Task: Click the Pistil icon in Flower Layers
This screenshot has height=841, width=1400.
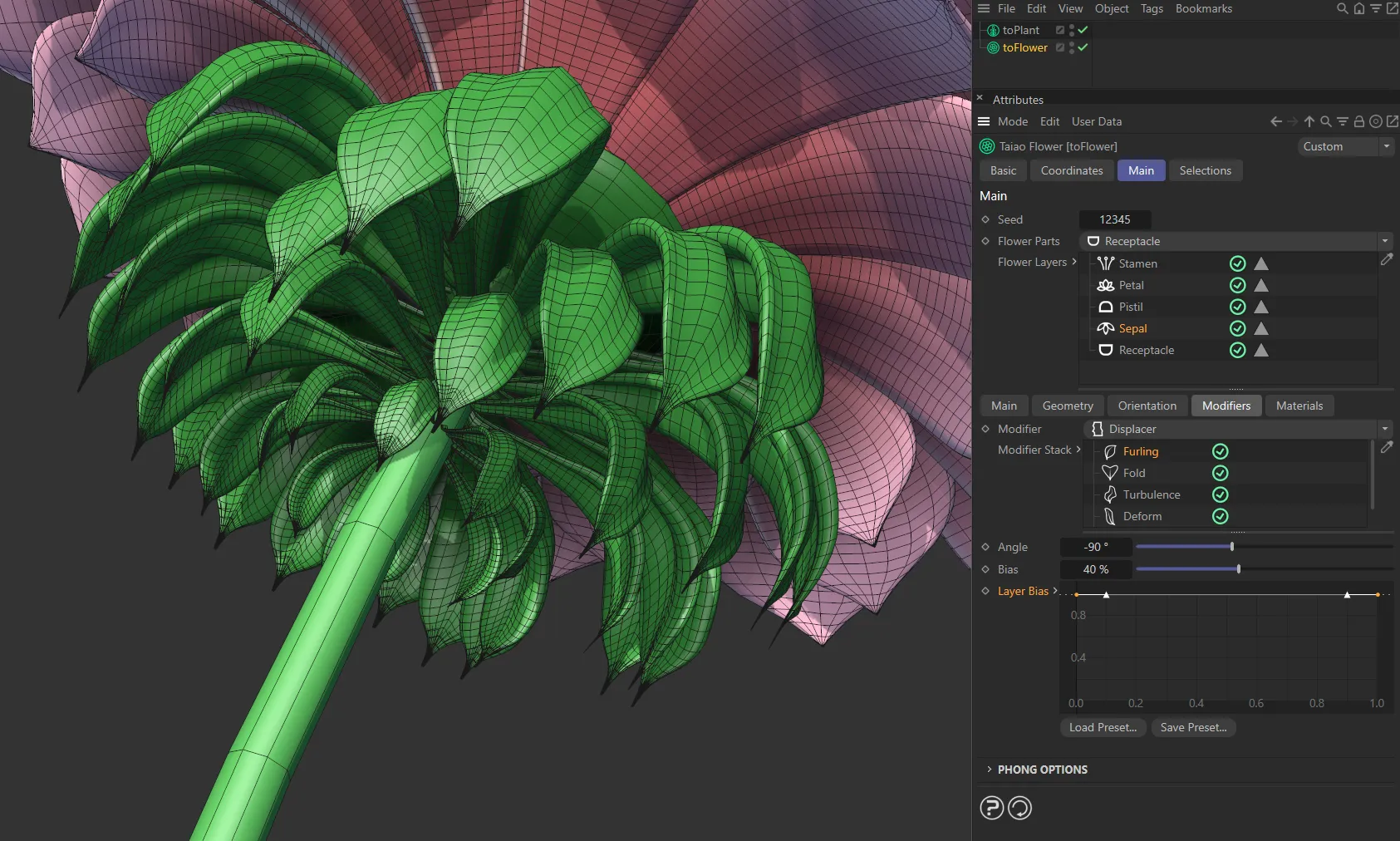Action: click(x=1105, y=307)
